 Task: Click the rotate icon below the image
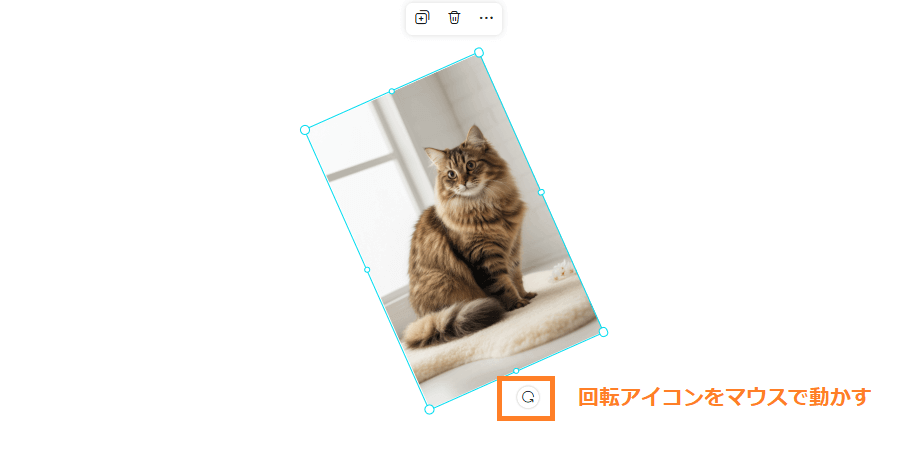coord(528,397)
